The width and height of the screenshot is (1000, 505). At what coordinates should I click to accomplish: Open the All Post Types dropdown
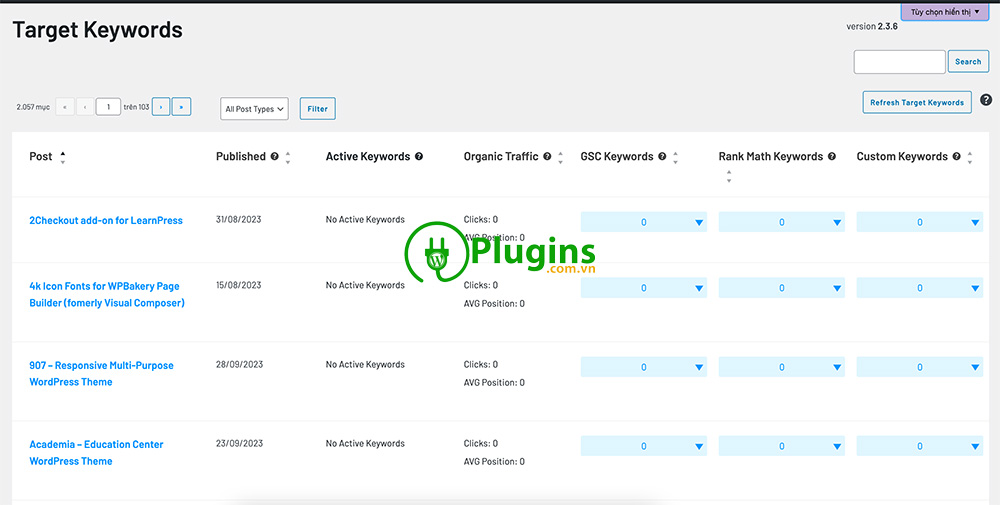254,109
